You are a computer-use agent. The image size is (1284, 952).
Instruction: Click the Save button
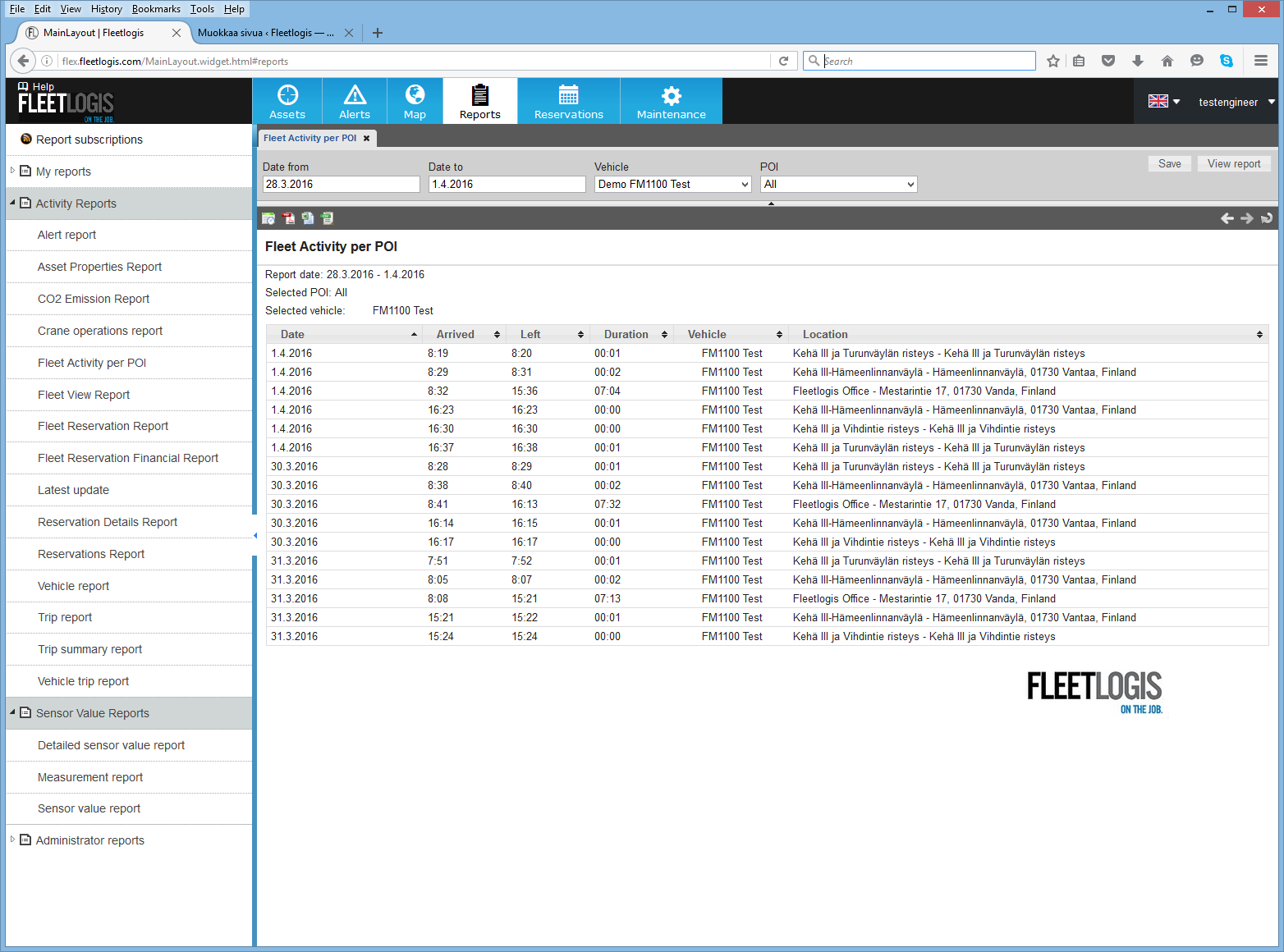pyautogui.click(x=1169, y=164)
